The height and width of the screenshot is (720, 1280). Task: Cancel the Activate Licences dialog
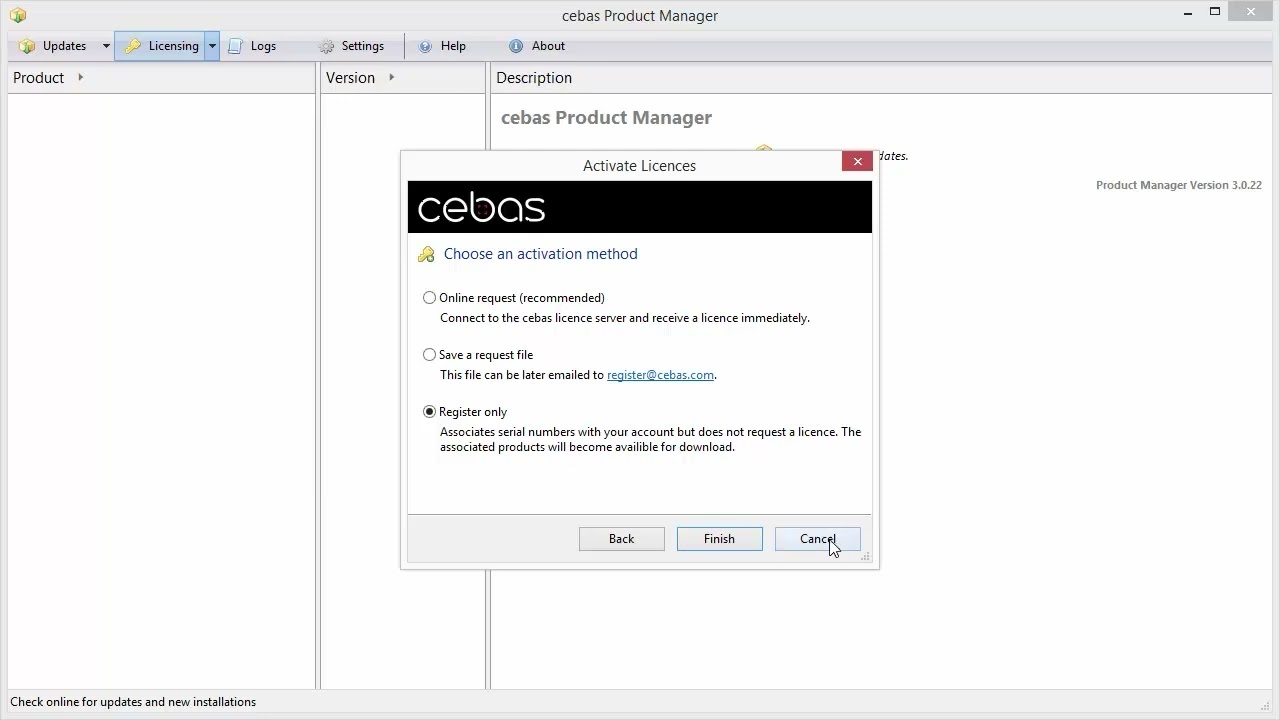(817, 539)
